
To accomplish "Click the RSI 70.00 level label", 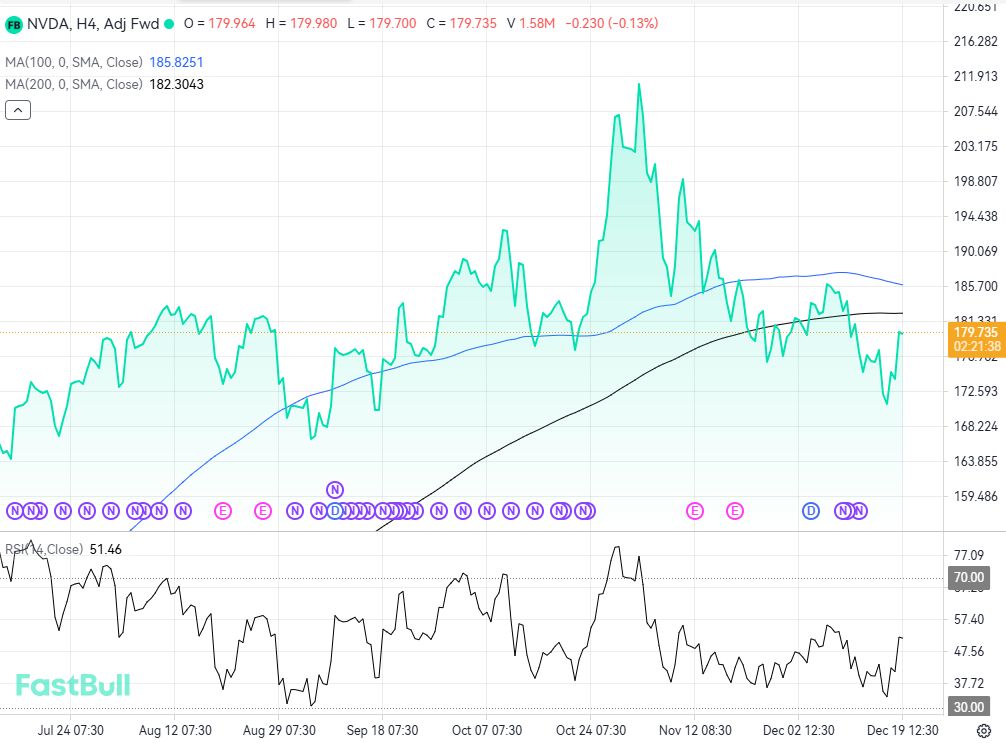I will click(968, 577).
